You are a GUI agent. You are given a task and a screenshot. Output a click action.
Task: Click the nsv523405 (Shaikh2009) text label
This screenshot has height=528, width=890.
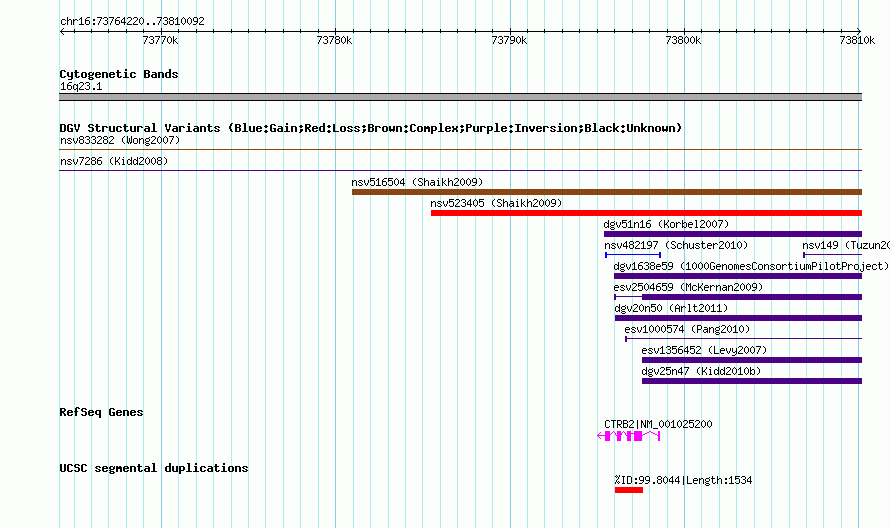tap(496, 203)
